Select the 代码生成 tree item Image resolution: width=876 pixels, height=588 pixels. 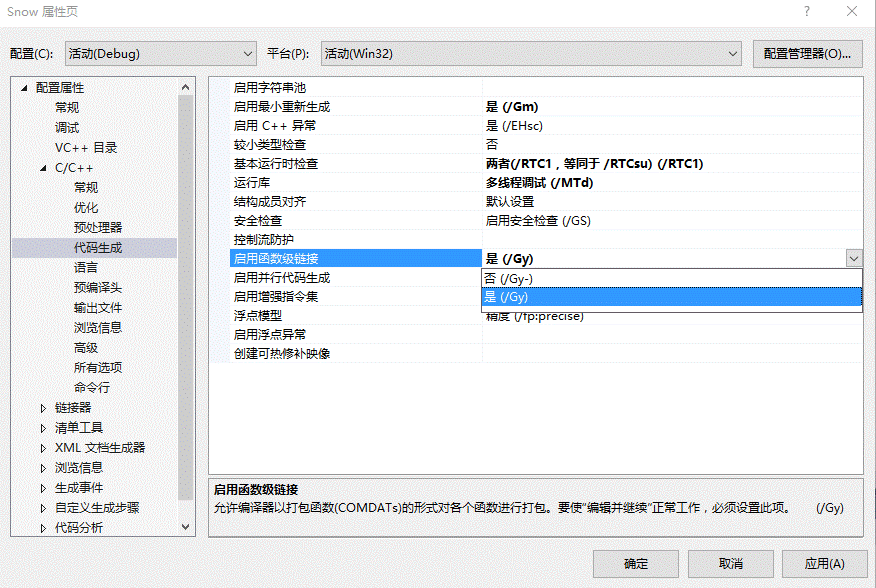point(98,248)
